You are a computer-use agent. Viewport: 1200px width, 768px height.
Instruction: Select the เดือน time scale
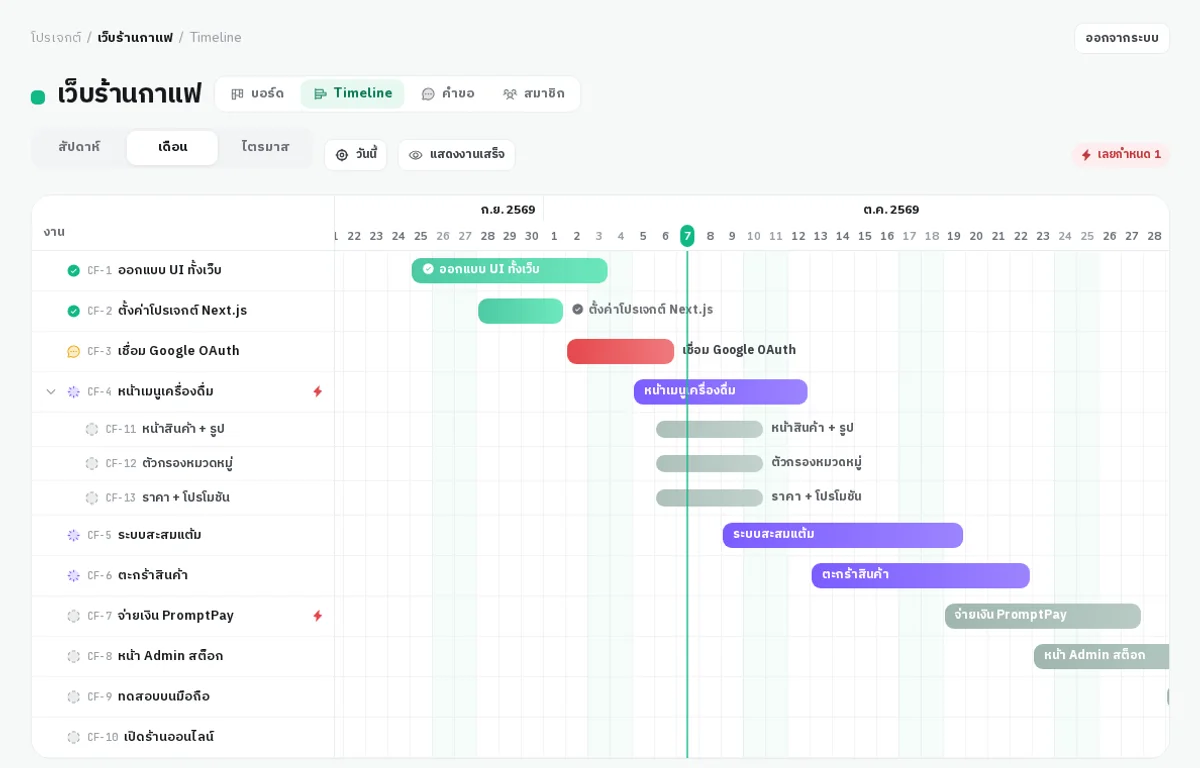pos(172,148)
